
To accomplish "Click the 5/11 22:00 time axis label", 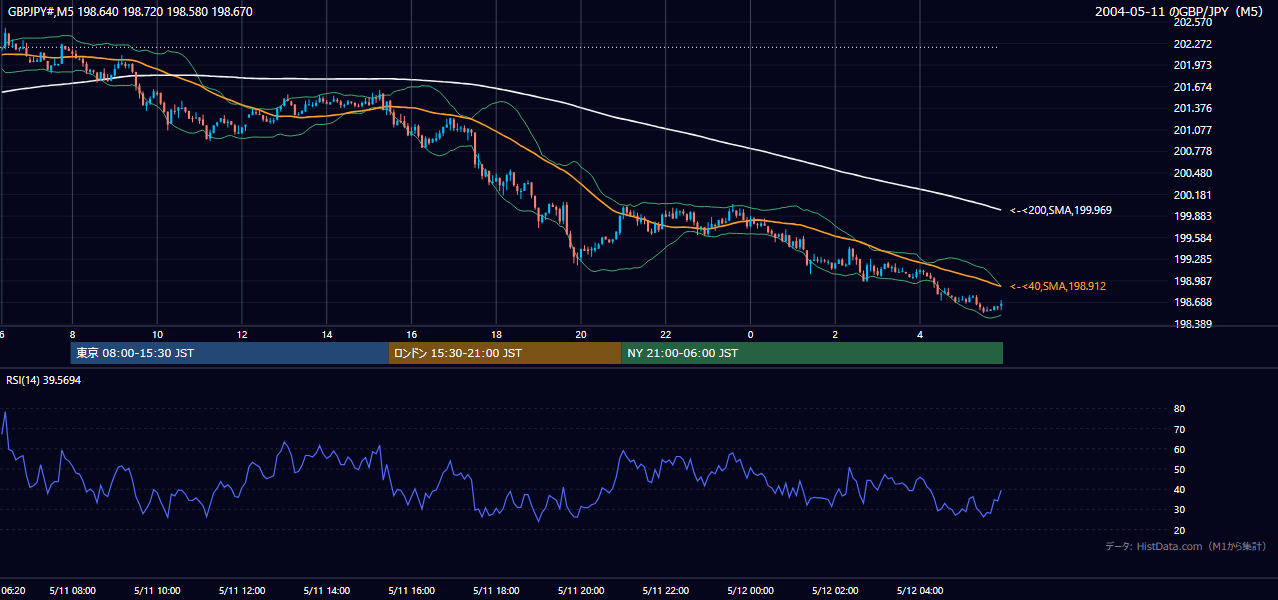I will [666, 591].
